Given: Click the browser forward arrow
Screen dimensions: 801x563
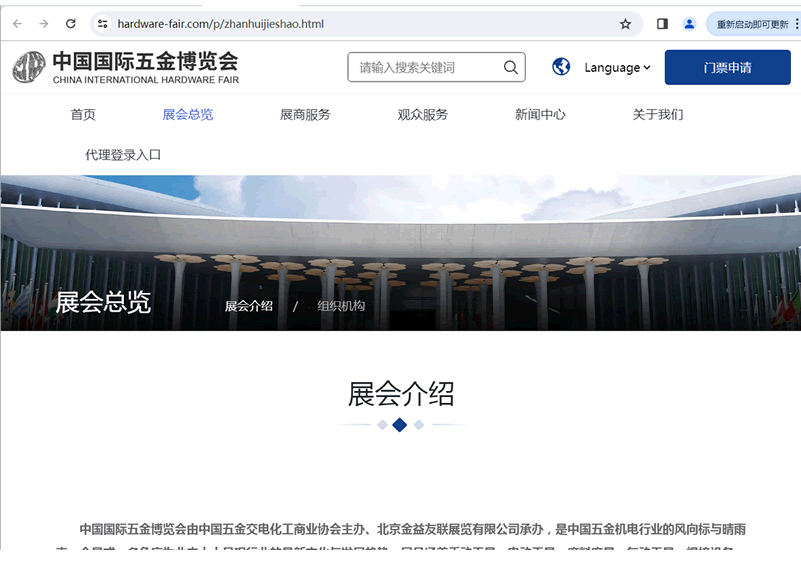Looking at the screenshot, I should (44, 24).
